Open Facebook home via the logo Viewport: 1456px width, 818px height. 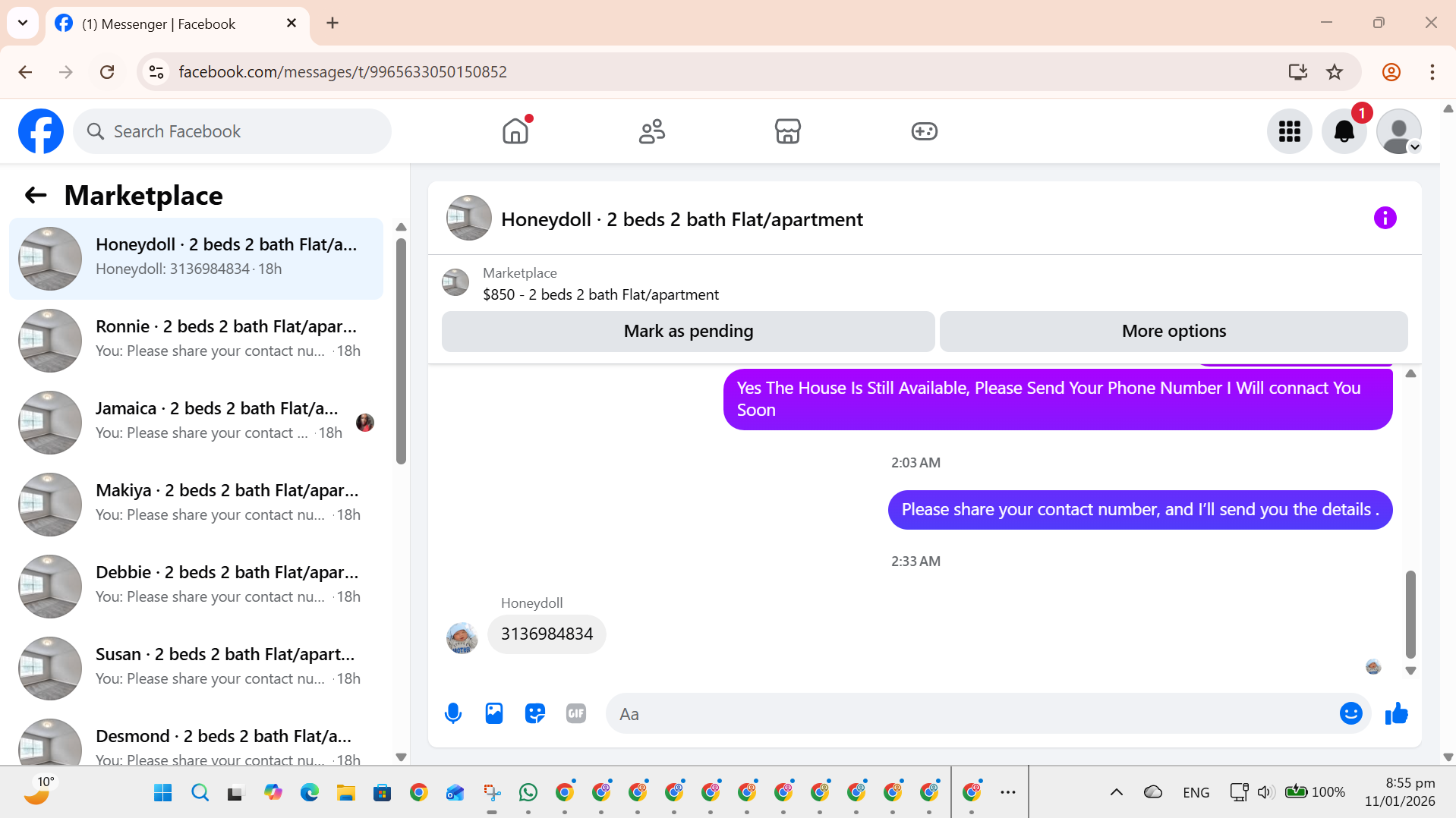click(41, 131)
